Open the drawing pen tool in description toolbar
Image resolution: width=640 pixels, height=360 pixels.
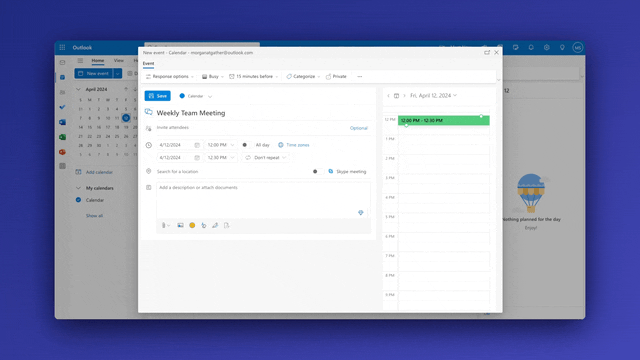(x=215, y=225)
